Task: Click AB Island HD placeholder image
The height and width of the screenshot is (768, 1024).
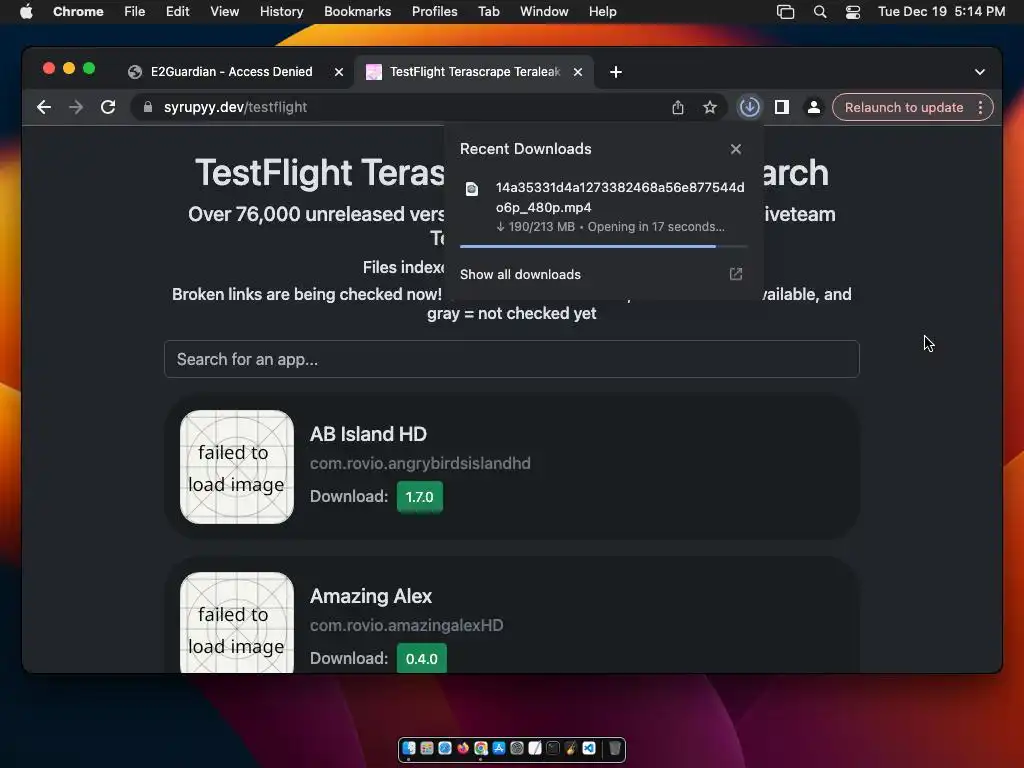Action: [x=236, y=467]
